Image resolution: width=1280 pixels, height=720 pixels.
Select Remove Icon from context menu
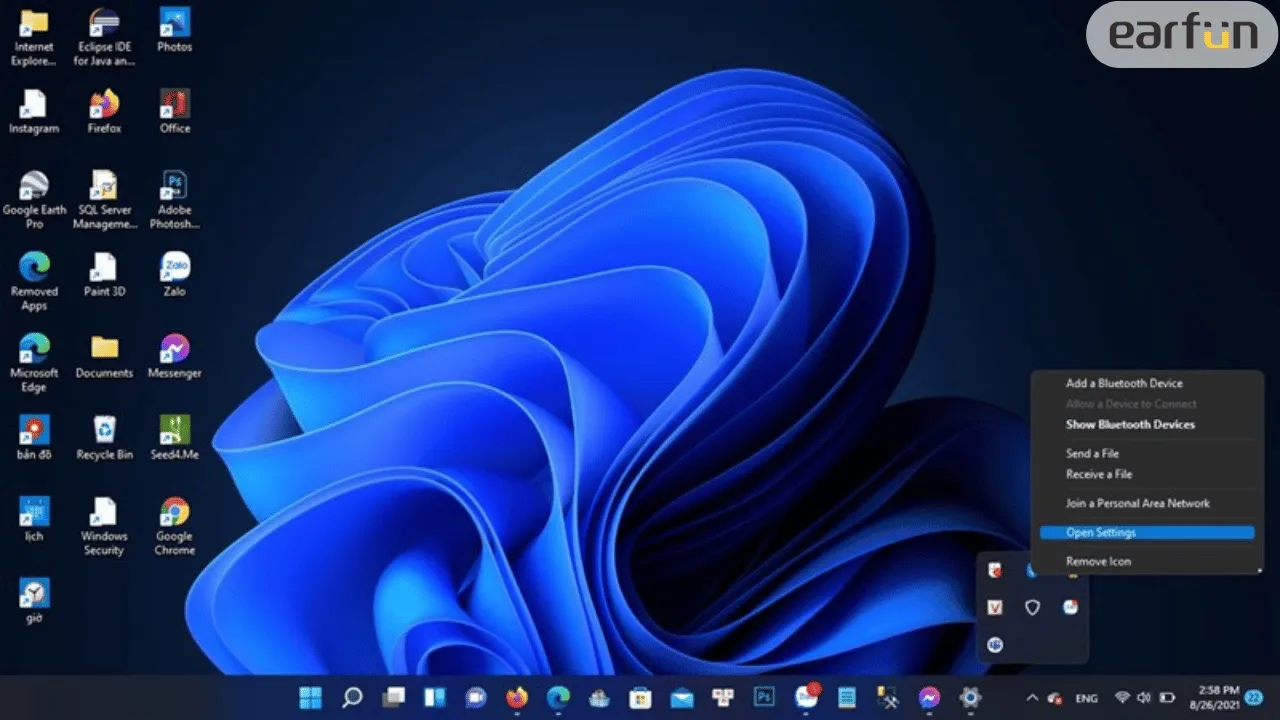1098,562
